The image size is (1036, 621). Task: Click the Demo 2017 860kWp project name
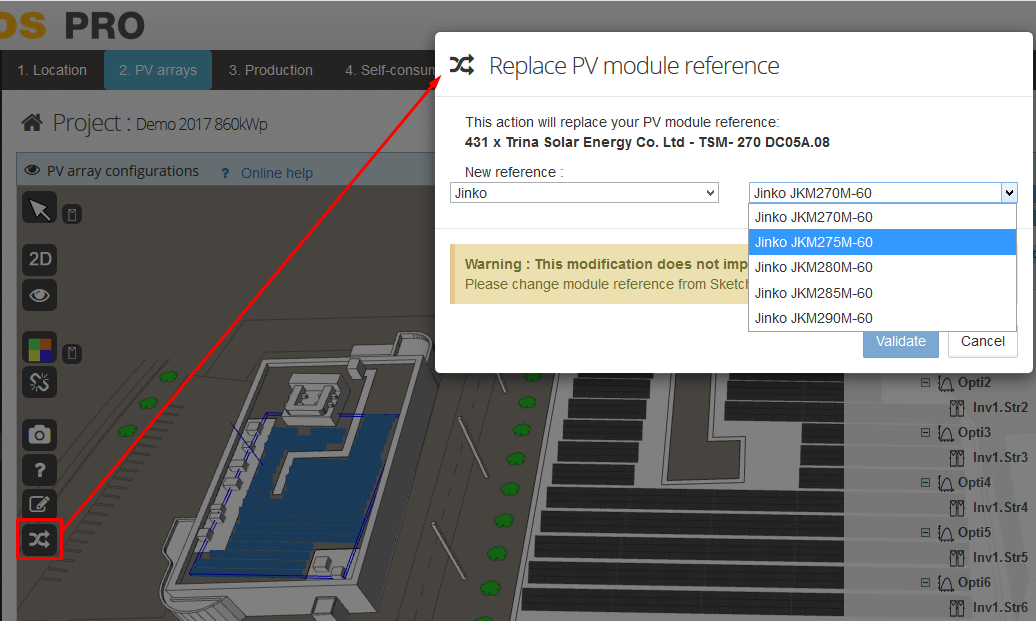coord(202,124)
